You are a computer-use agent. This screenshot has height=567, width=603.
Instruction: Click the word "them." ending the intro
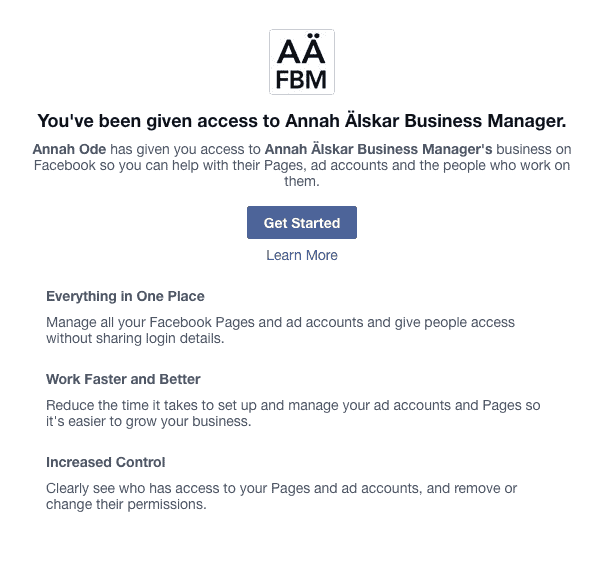(x=302, y=183)
